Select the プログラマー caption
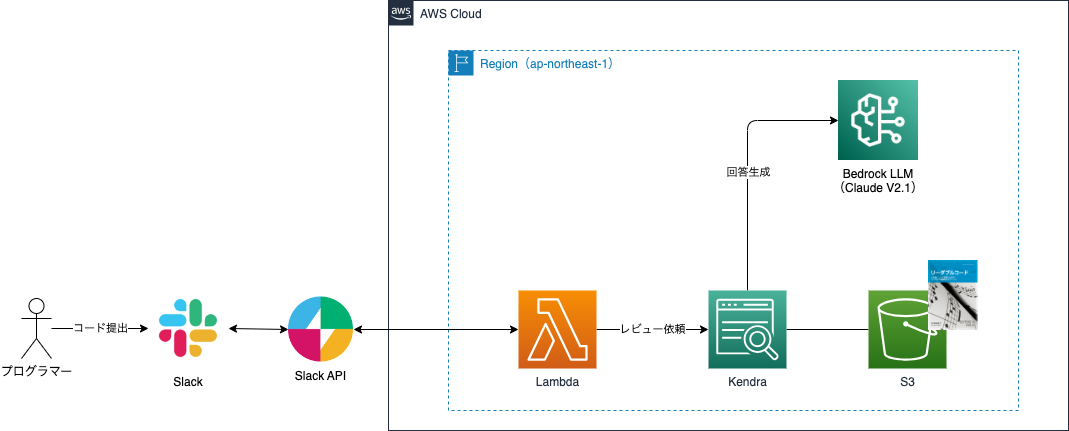The height and width of the screenshot is (431, 1069). tap(36, 372)
